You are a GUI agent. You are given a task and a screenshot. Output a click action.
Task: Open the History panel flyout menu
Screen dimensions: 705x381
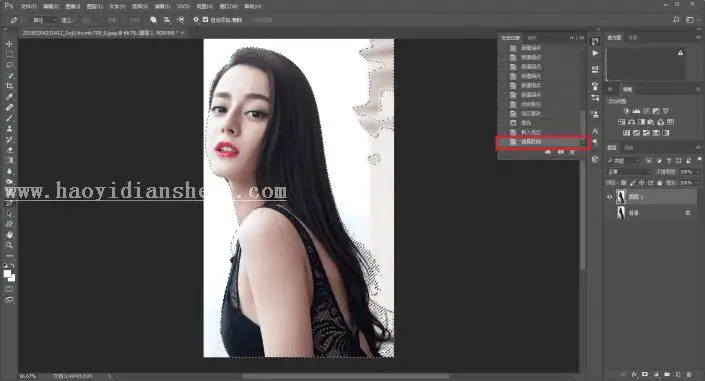click(x=582, y=38)
